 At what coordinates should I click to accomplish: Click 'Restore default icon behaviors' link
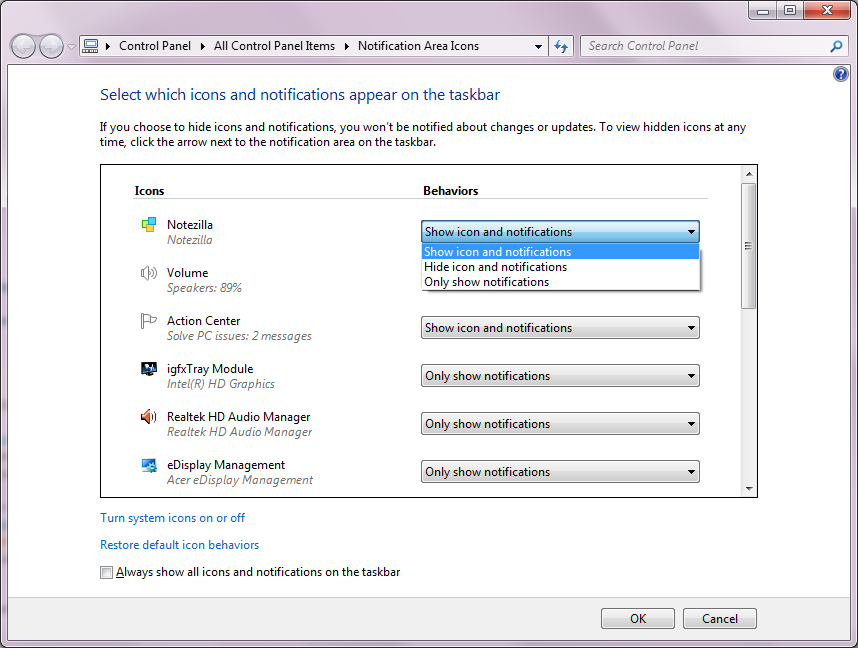click(179, 545)
